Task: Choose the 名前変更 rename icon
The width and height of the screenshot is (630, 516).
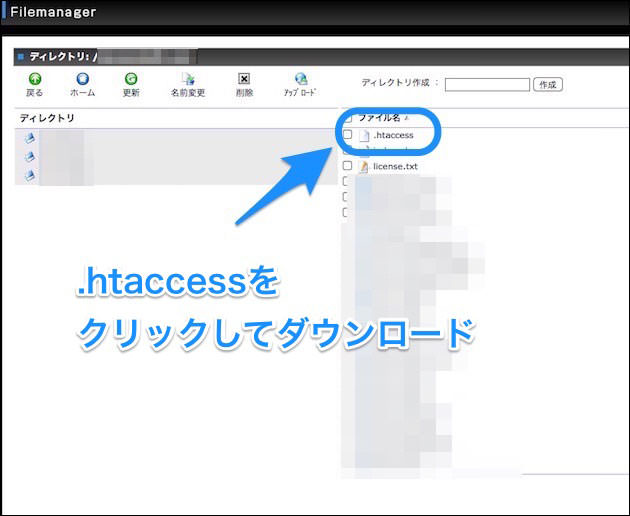Action: click(188, 79)
